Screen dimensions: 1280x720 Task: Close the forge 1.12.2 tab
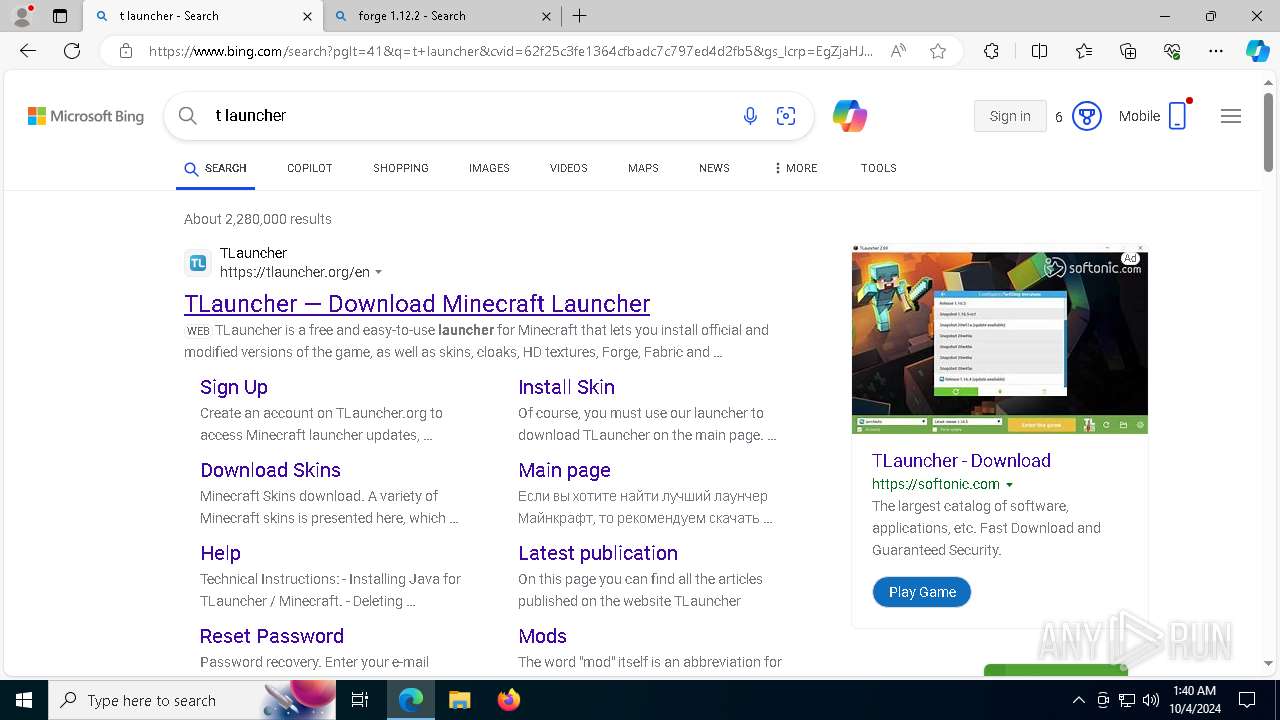[x=546, y=16]
